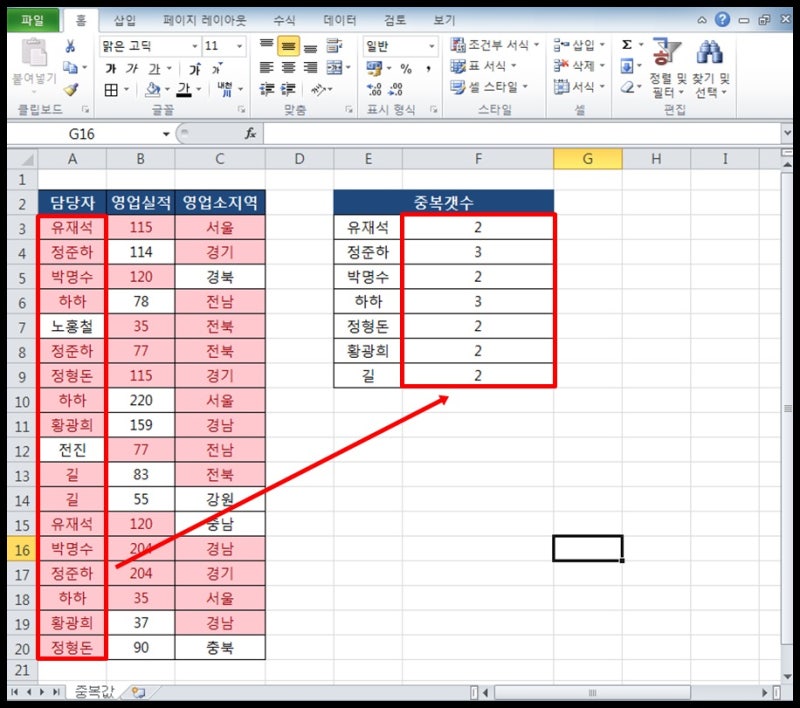Screen dimensions: 800x708
Task: Open number format dropdown (일반)
Action: click(x=432, y=46)
